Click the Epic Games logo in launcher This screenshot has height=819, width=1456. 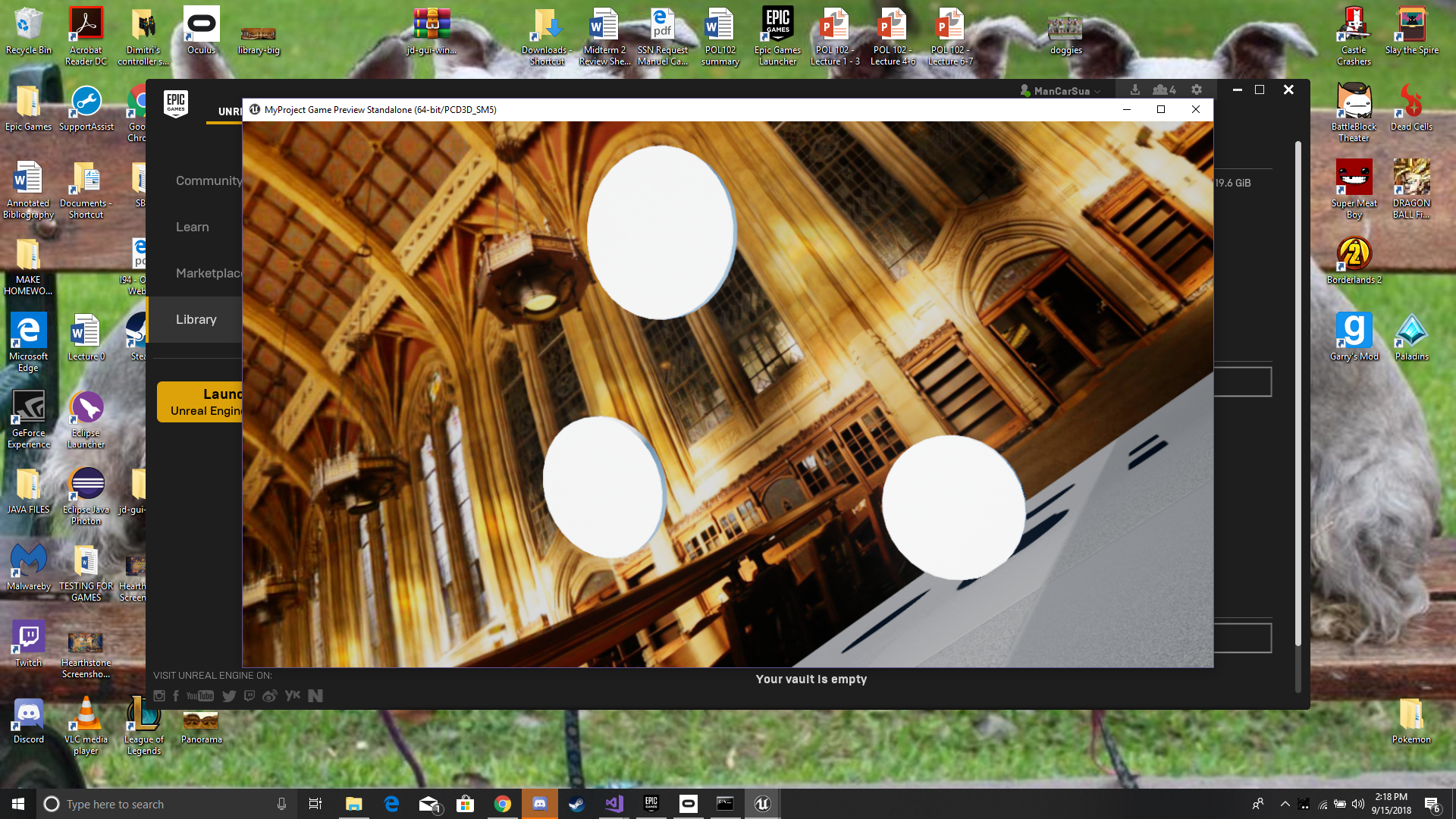click(x=175, y=102)
